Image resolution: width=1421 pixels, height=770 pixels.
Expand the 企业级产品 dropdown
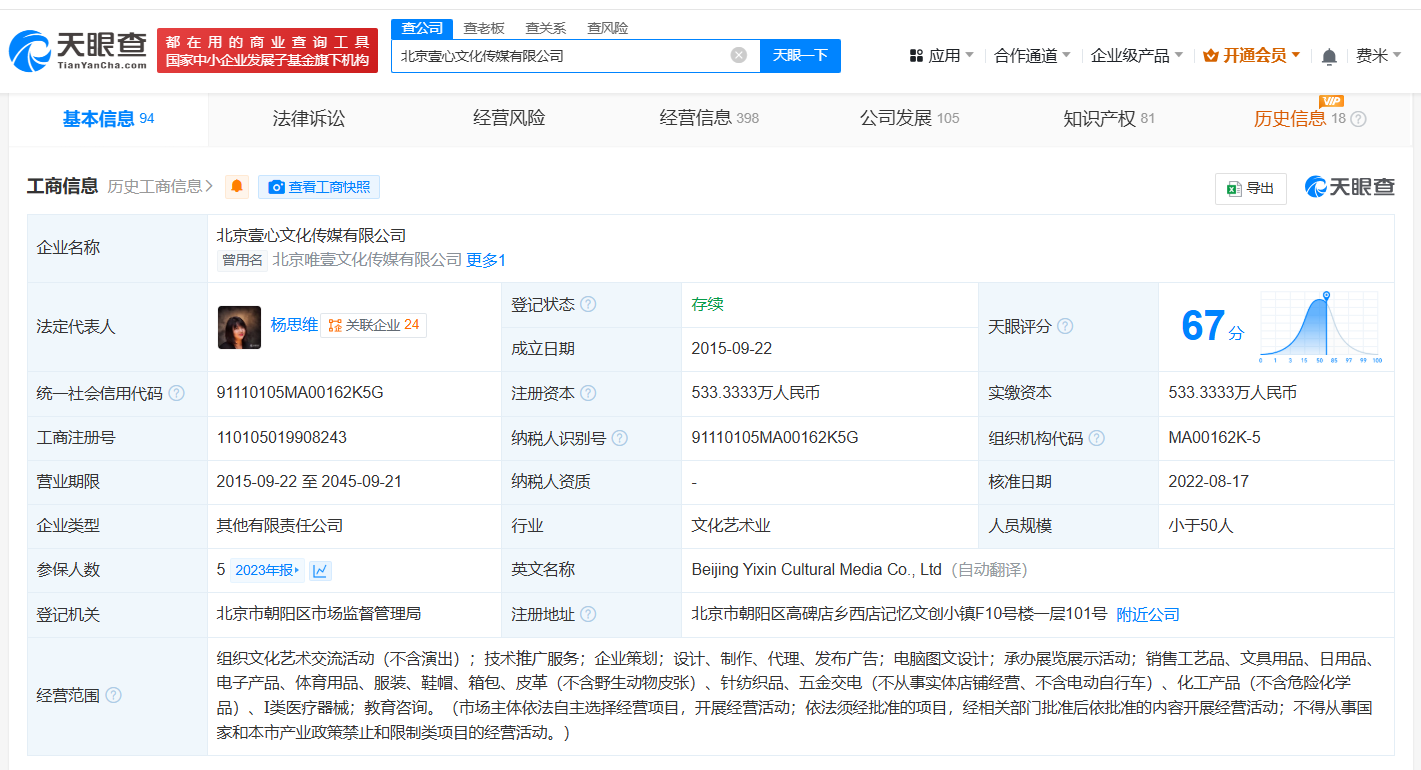pos(1136,55)
